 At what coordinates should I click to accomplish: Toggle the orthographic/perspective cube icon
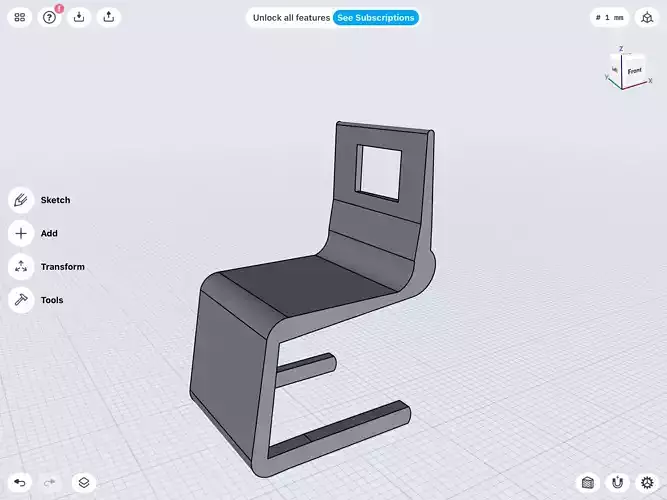[647, 17]
